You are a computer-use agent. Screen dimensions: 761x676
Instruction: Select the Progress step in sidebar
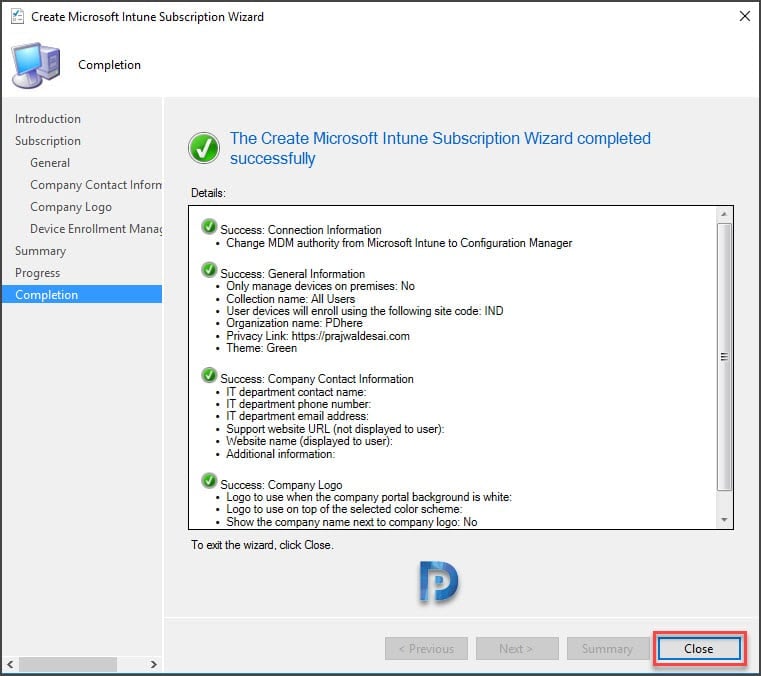pos(37,273)
